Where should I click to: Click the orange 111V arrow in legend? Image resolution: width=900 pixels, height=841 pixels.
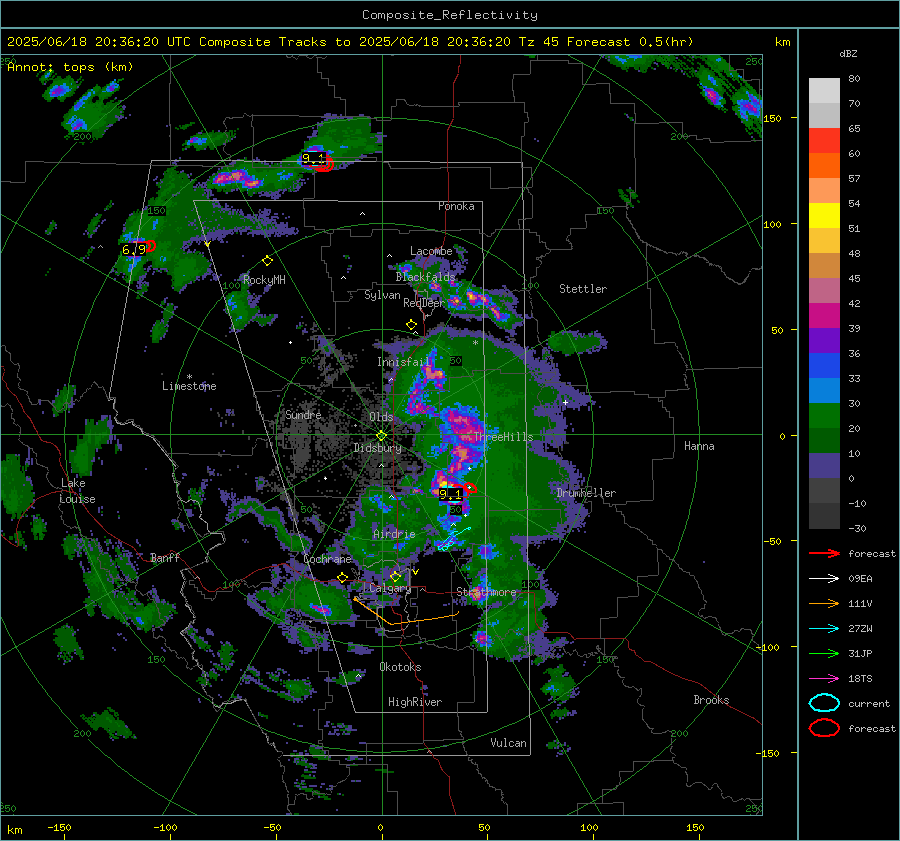tap(824, 603)
